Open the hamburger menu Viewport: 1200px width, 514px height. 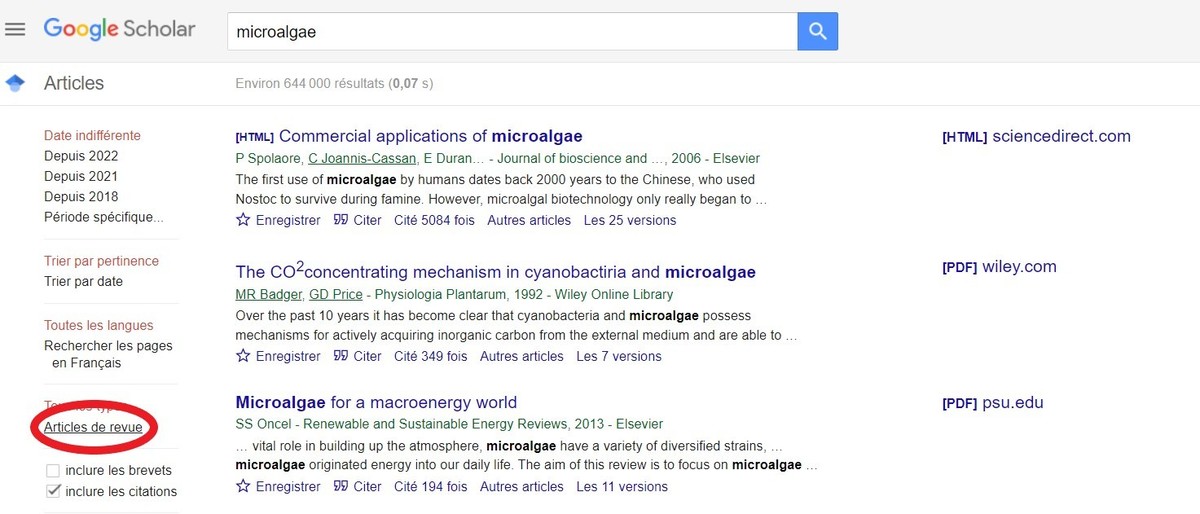[15, 29]
